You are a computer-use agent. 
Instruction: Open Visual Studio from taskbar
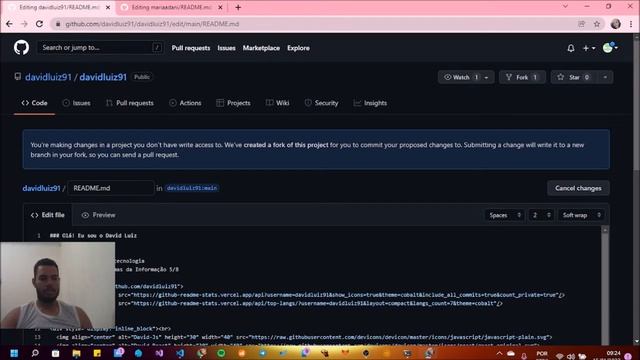coord(159,353)
